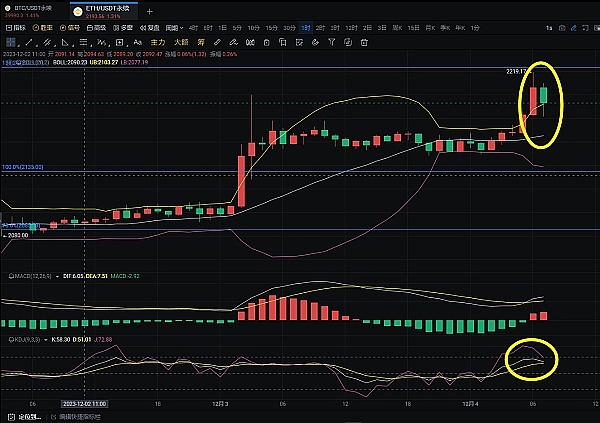Expand the KDJ indicator settings label

pos(18,339)
